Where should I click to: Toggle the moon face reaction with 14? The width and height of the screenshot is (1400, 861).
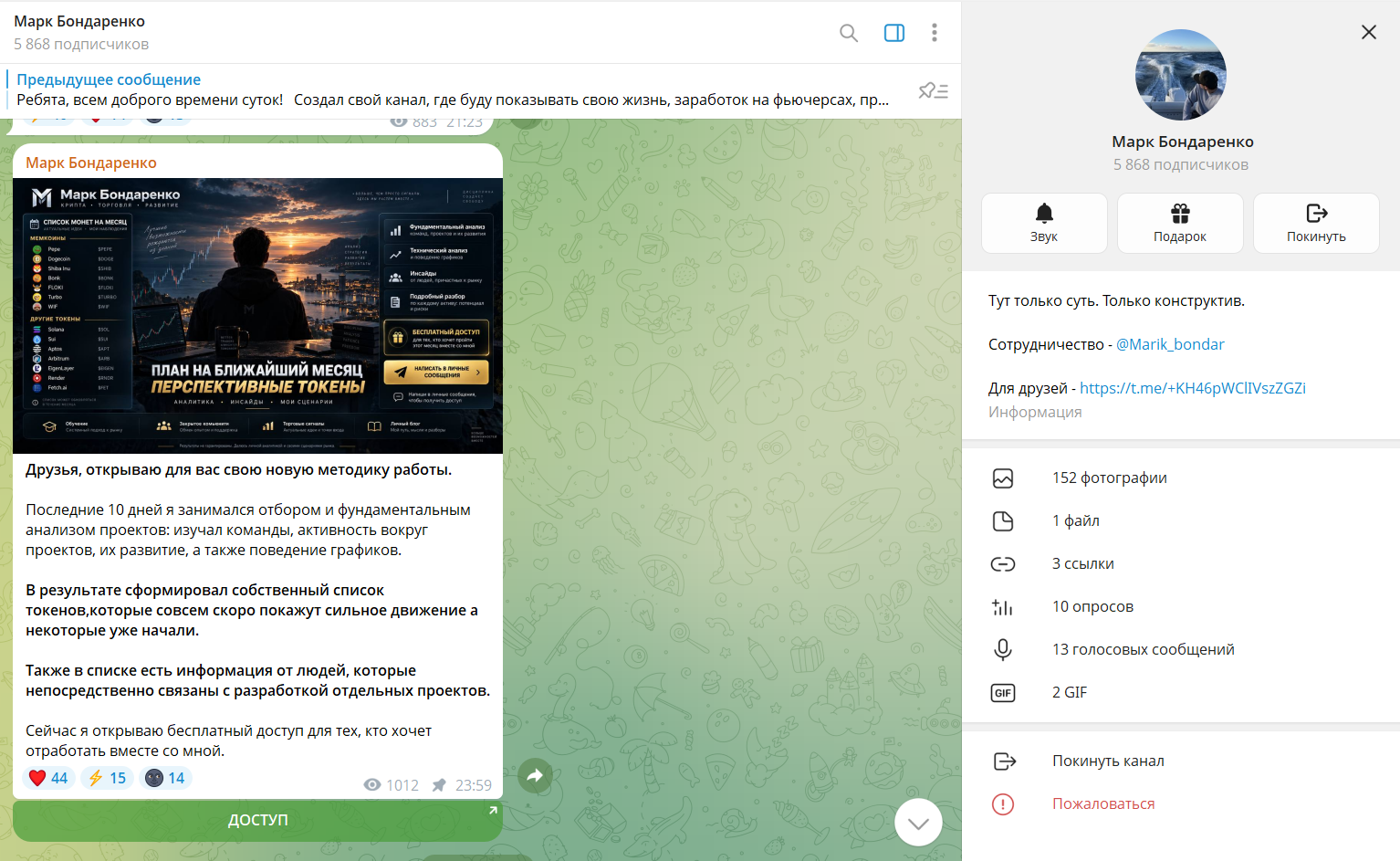click(165, 778)
